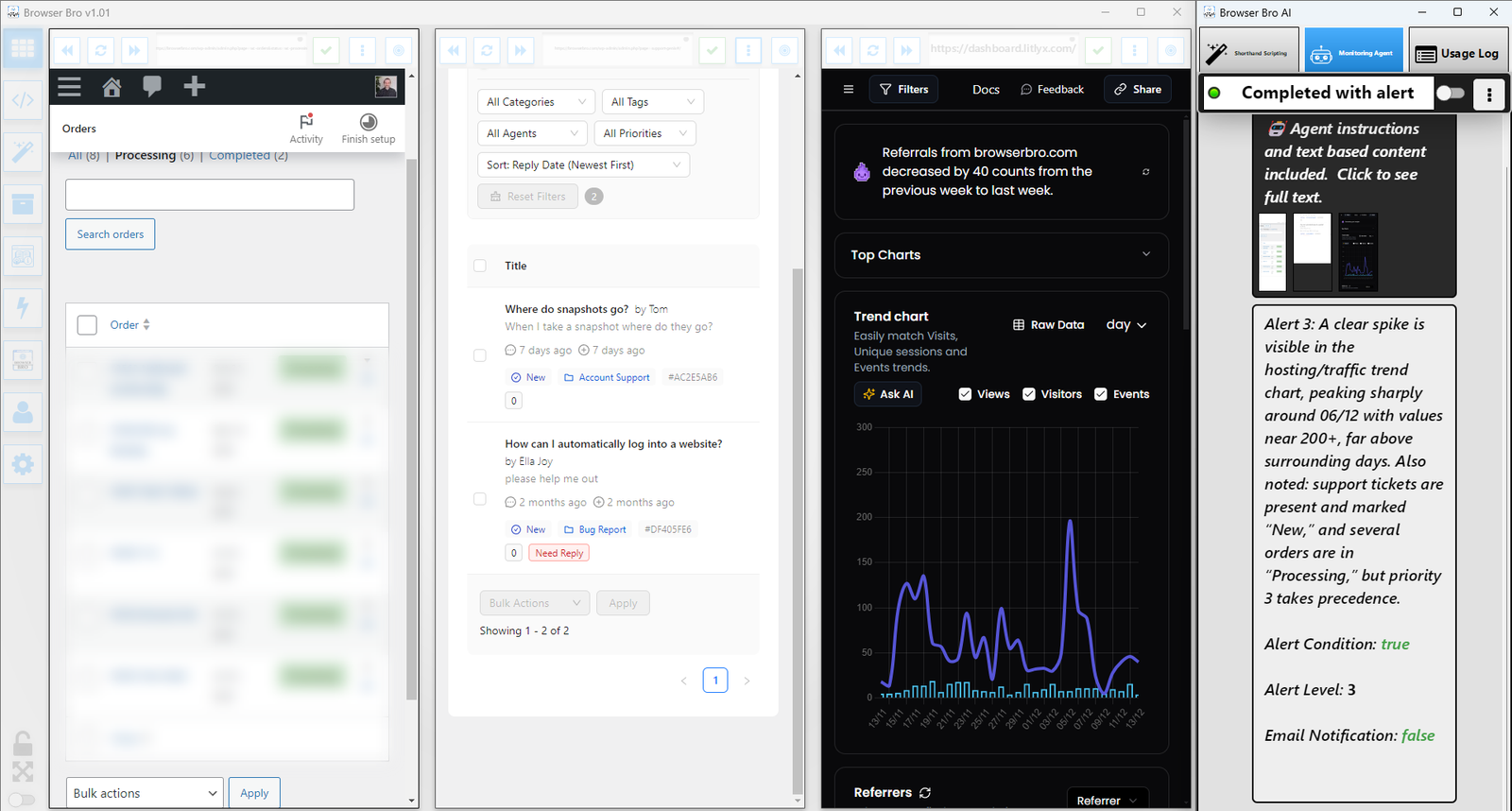This screenshot has width=1512, height=811.
Task: Open the All Categories dropdown
Action: pos(536,102)
